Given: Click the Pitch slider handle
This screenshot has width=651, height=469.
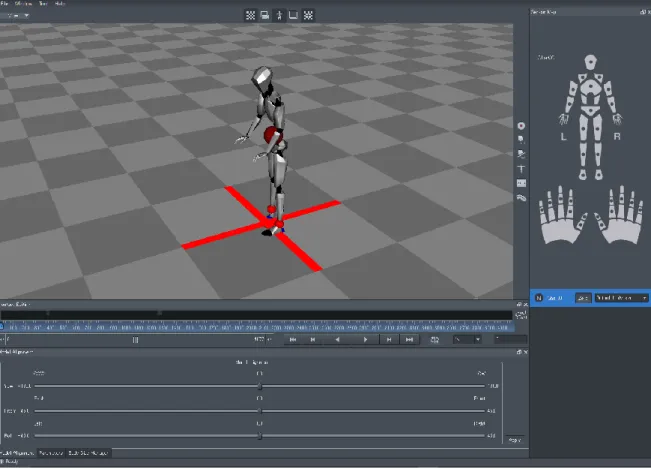Looking at the screenshot, I should (x=260, y=411).
